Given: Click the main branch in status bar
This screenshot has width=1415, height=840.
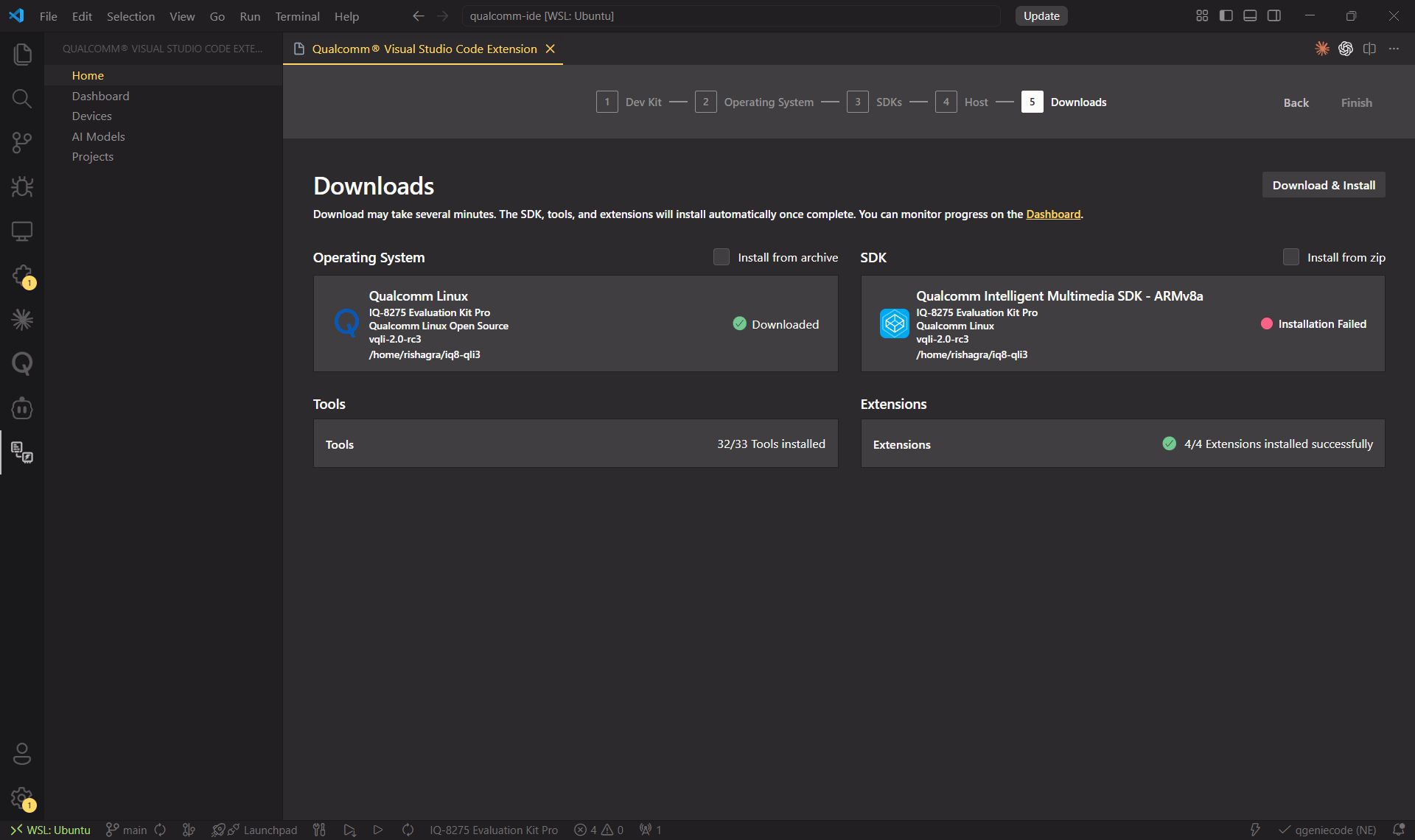Looking at the screenshot, I should (127, 830).
